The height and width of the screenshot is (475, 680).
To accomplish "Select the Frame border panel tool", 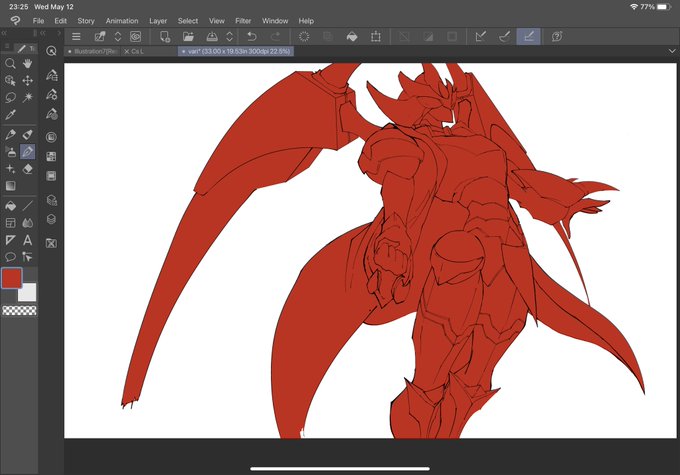I will [10, 223].
